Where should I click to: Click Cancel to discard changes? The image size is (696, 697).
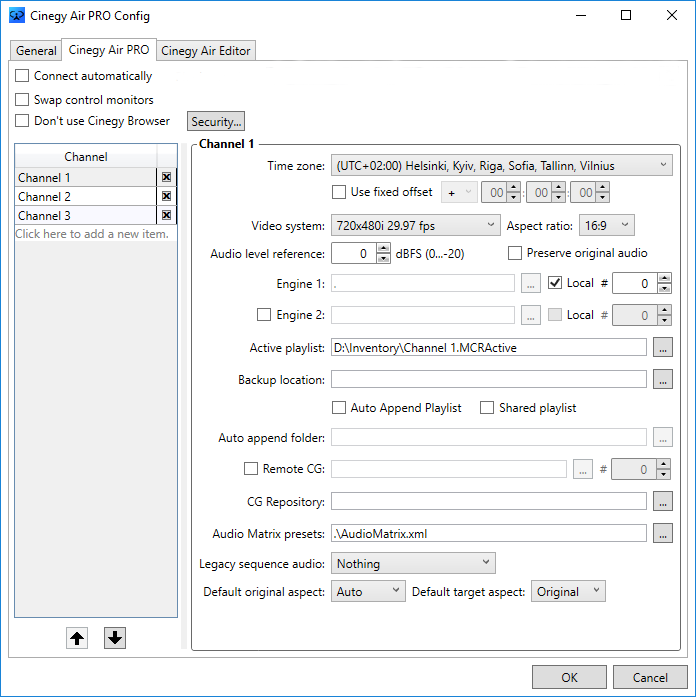coord(650,677)
